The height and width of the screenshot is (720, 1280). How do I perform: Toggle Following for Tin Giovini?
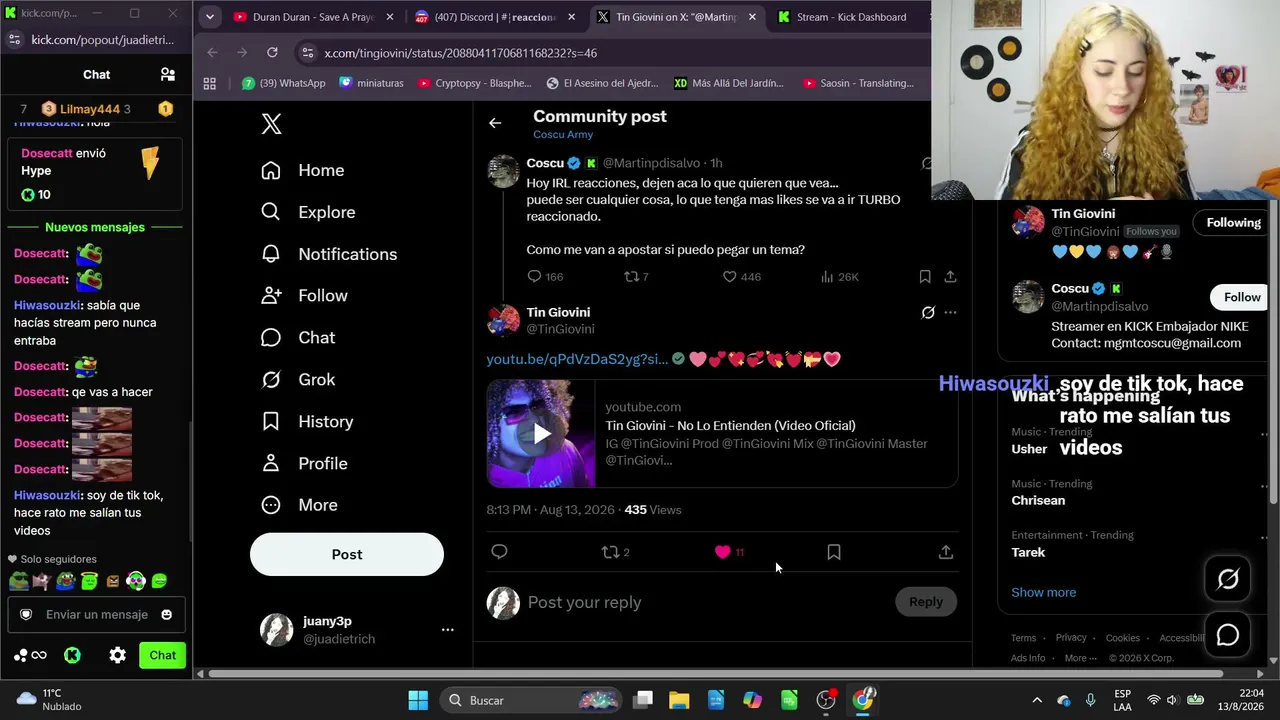click(1233, 223)
